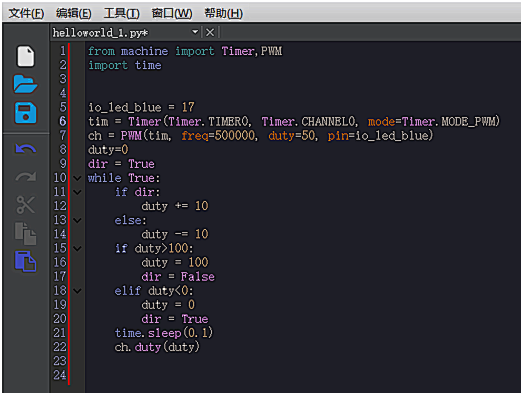
Task: Close the helloworld_1.py tab
Action: click(x=210, y=32)
